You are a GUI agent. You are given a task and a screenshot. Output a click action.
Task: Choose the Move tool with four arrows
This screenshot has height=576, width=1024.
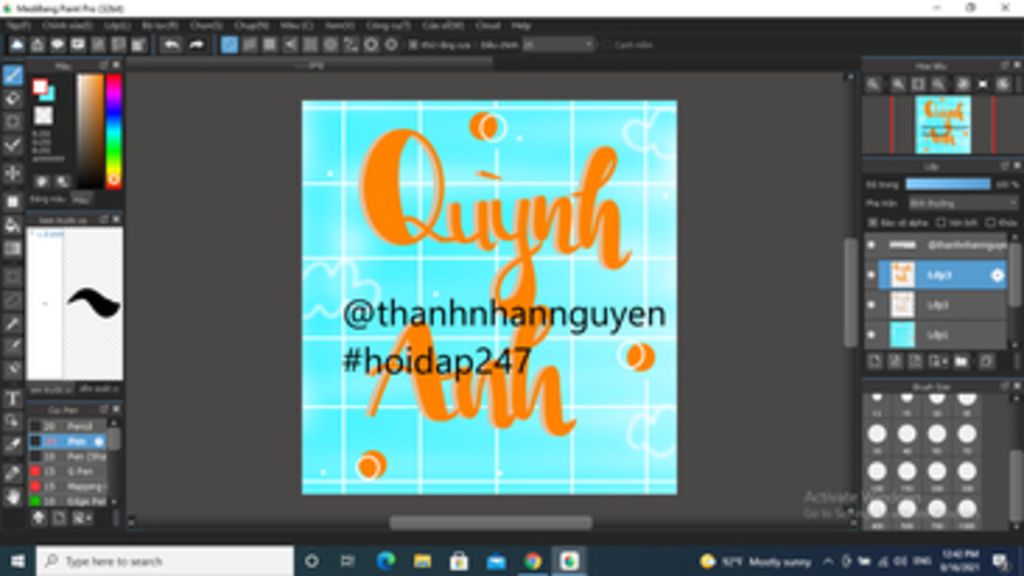[x=12, y=174]
